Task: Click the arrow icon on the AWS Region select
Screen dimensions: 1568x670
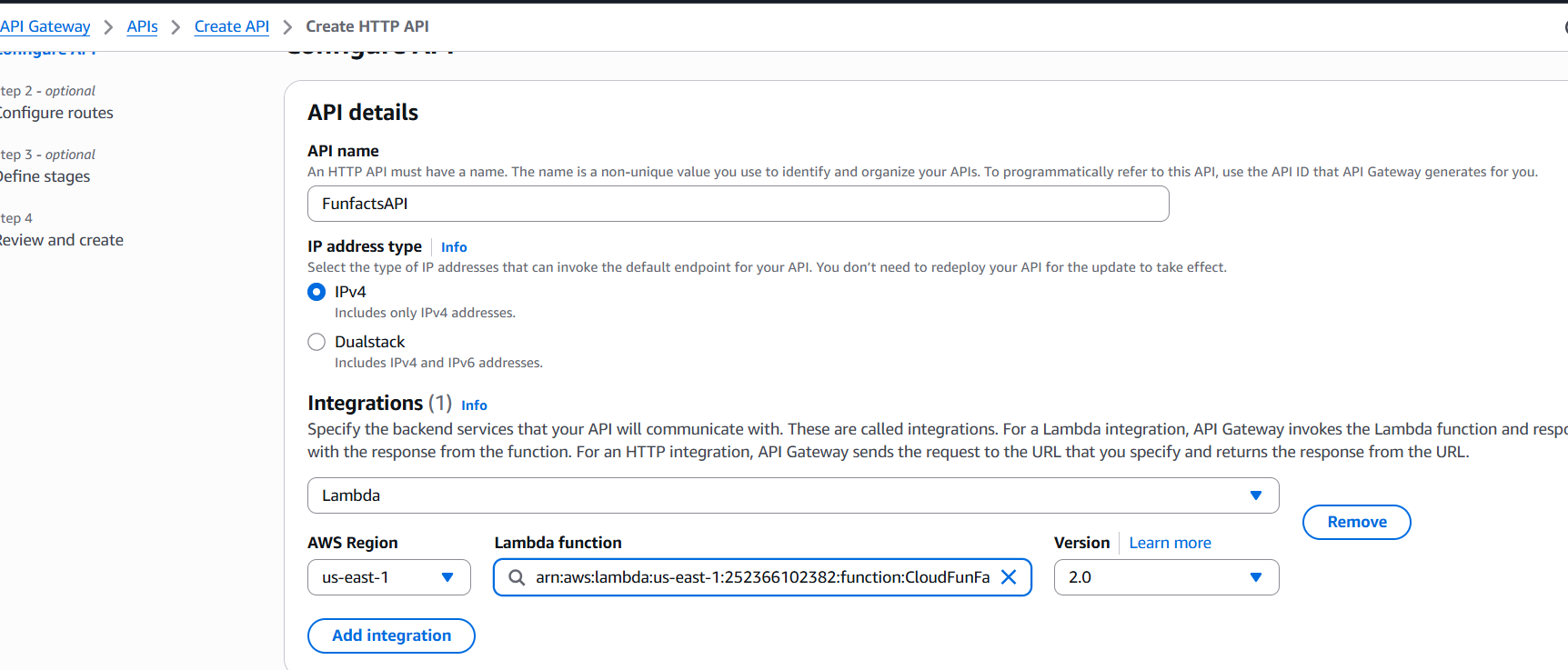Action: click(447, 577)
